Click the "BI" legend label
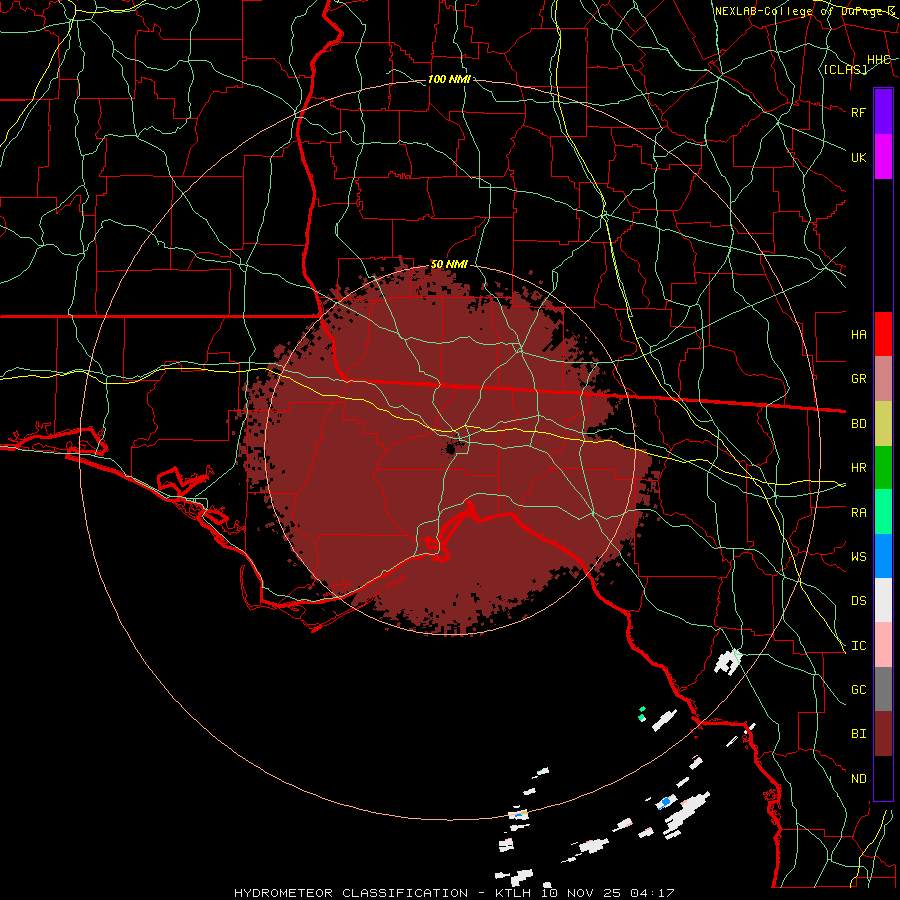The width and height of the screenshot is (900, 900). coord(859,734)
